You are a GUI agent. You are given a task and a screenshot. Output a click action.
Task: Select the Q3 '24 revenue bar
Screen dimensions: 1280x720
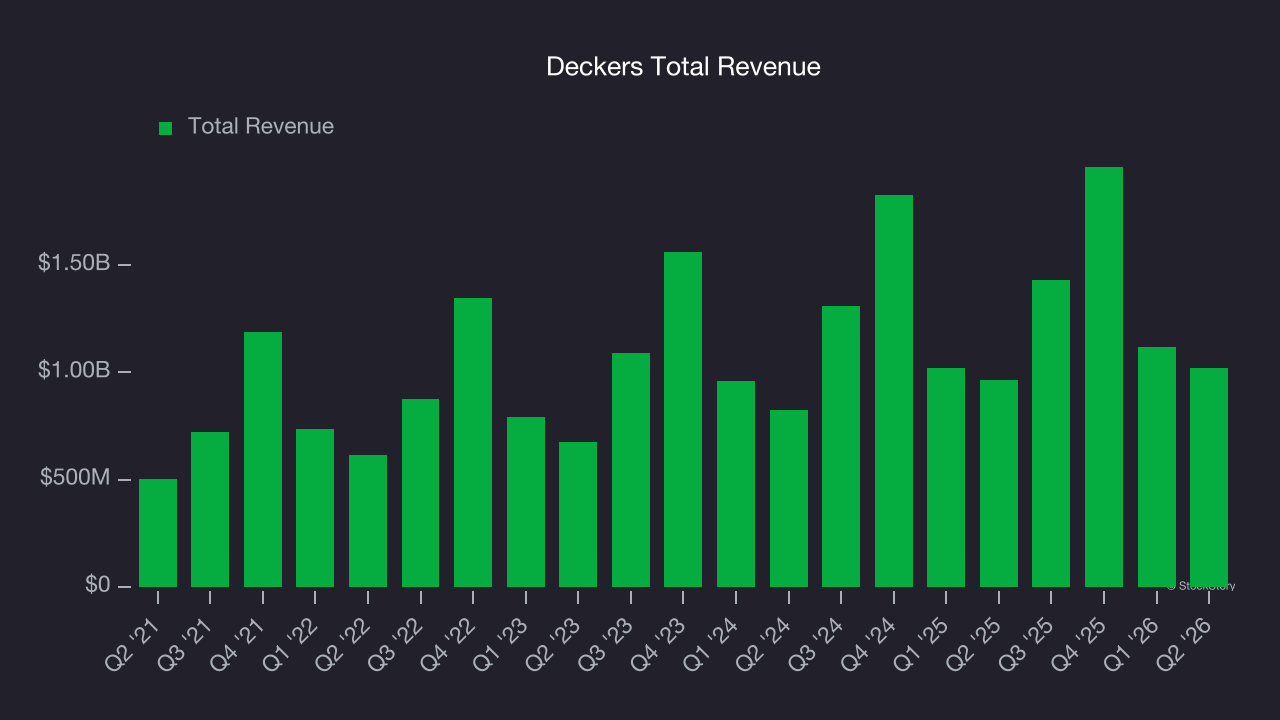pyautogui.click(x=841, y=447)
